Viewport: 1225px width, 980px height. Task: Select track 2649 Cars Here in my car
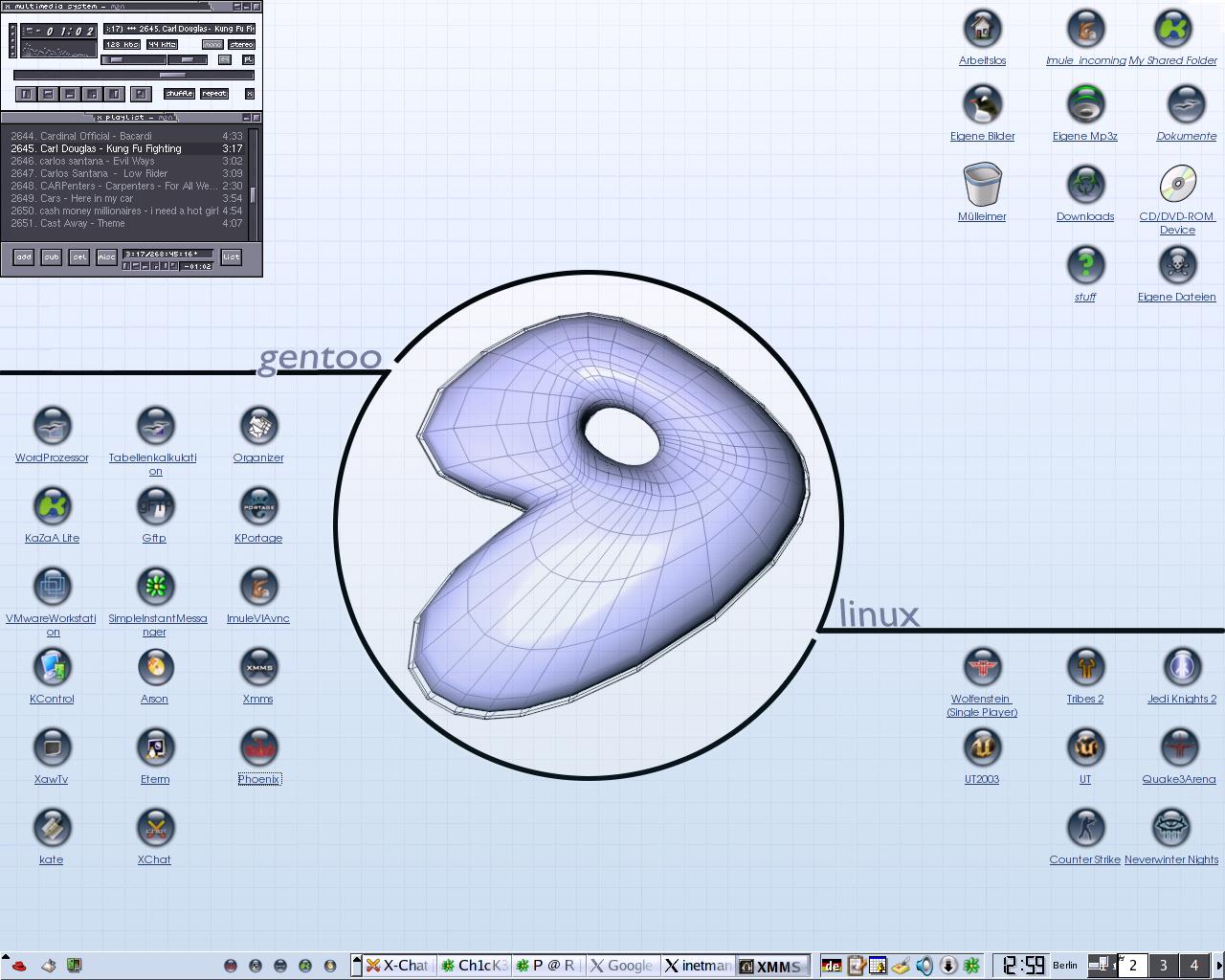click(x=127, y=198)
